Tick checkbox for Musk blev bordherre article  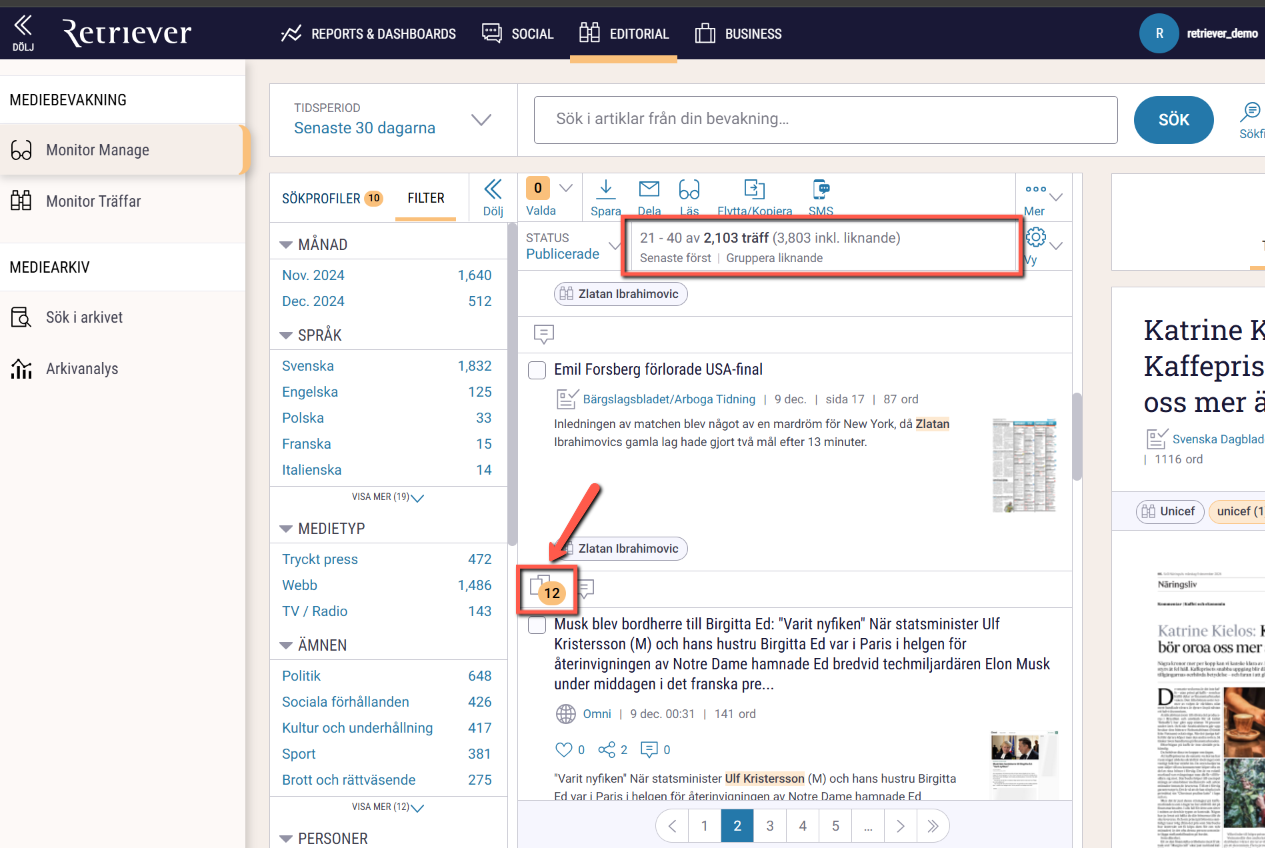(x=537, y=625)
